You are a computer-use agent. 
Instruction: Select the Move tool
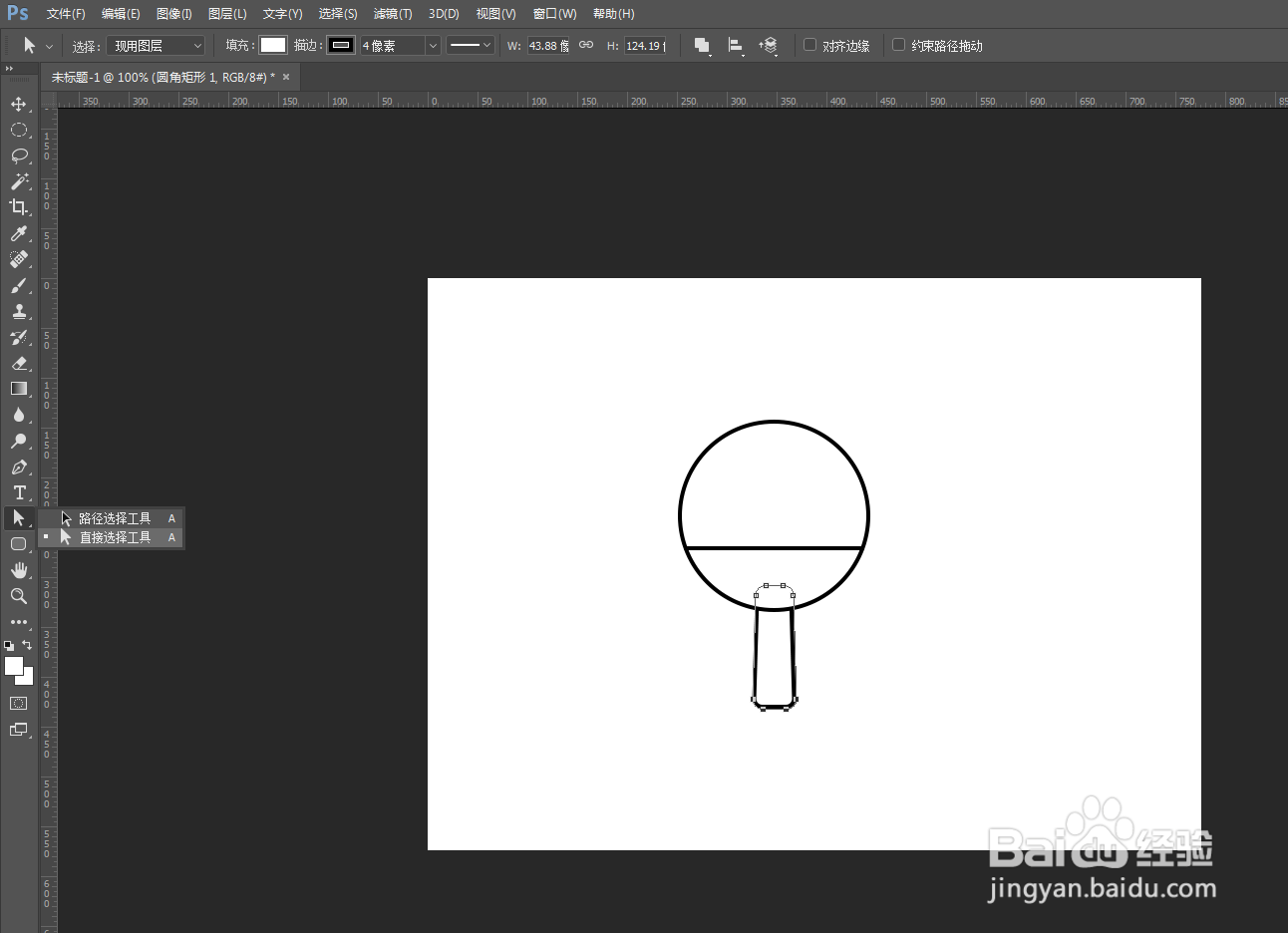[18, 104]
